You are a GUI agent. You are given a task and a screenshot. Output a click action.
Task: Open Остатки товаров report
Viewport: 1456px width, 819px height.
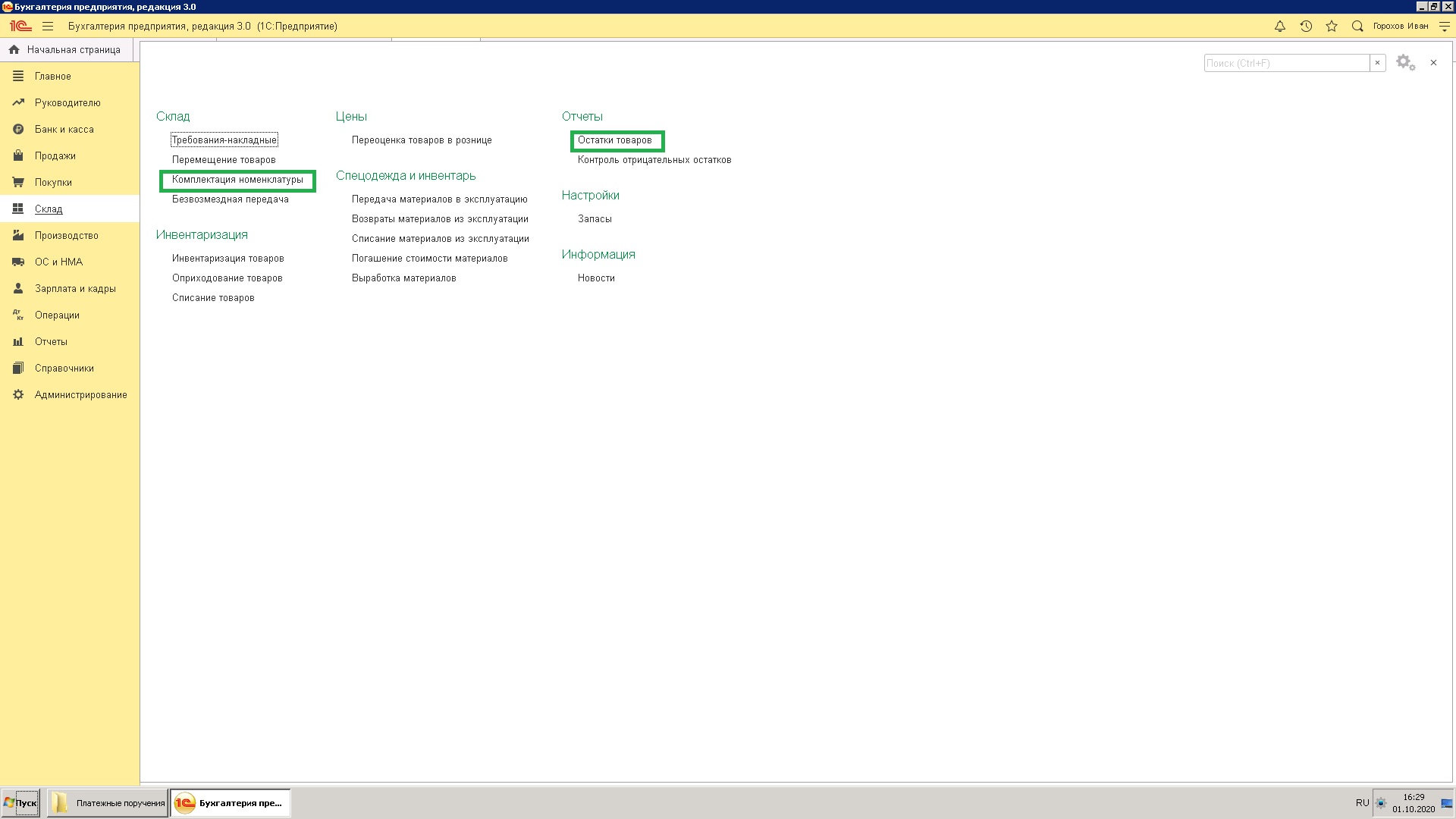614,140
